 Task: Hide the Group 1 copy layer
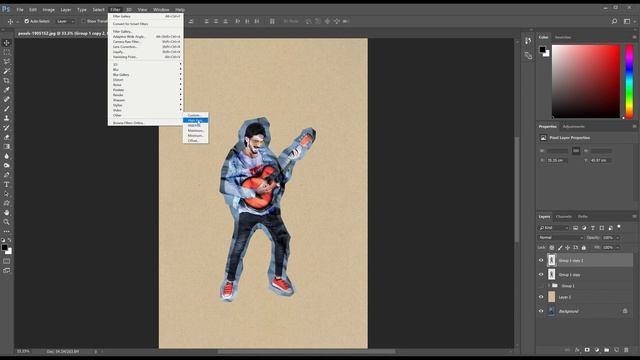coord(541,275)
